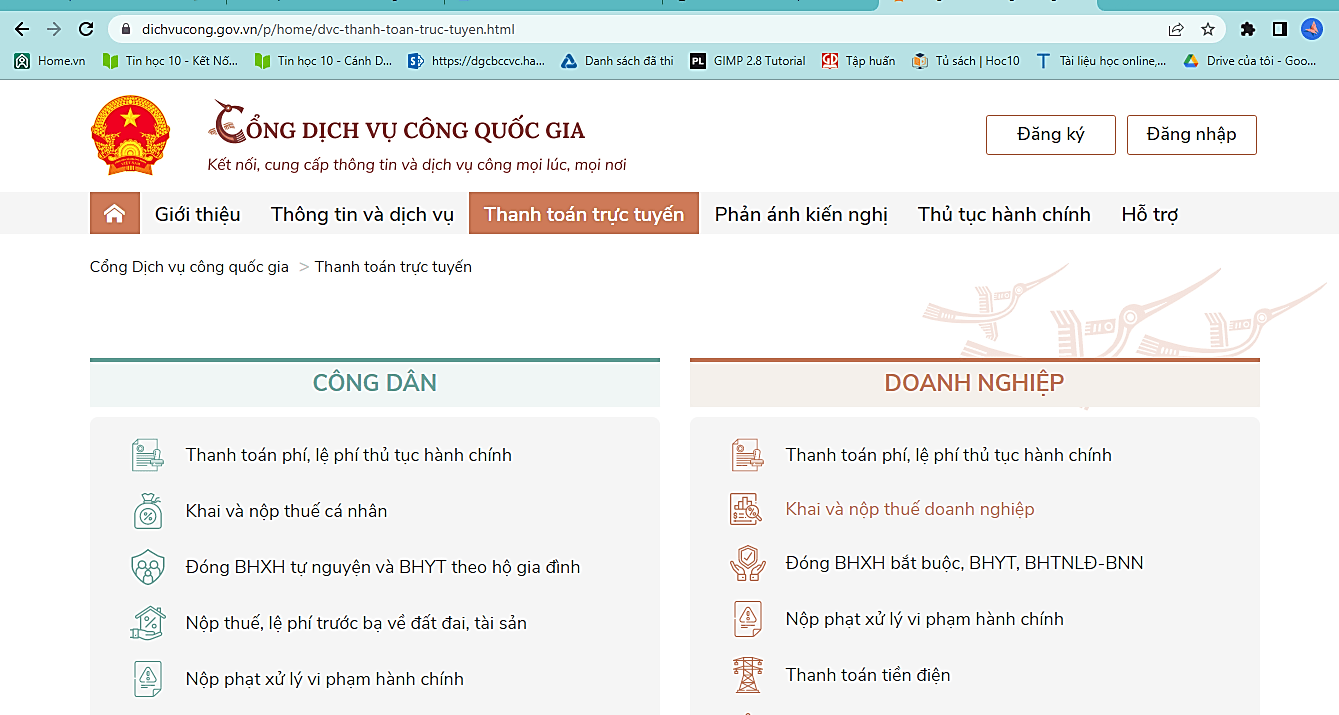Toggle the browser side panel icon
The image size is (1339, 715).
coord(1279,29)
